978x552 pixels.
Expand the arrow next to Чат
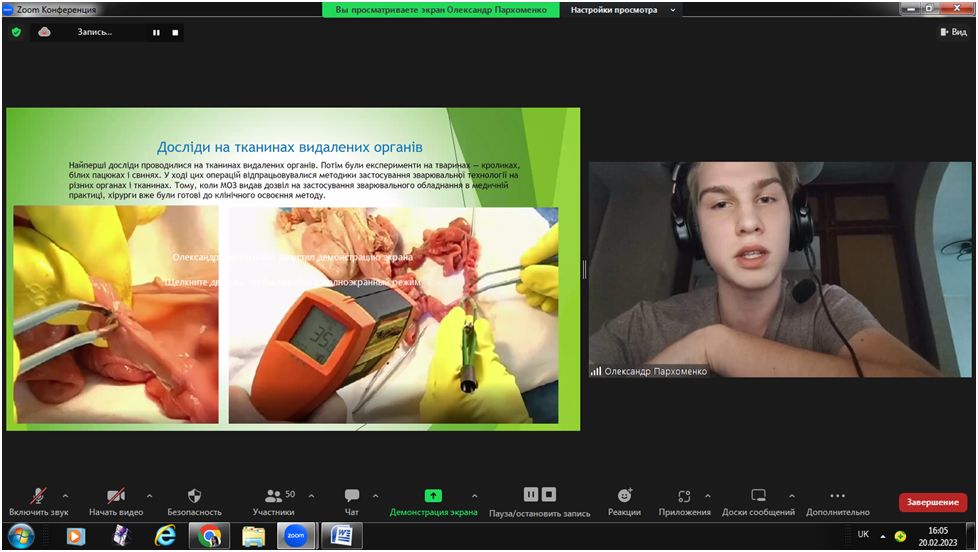tap(375, 496)
